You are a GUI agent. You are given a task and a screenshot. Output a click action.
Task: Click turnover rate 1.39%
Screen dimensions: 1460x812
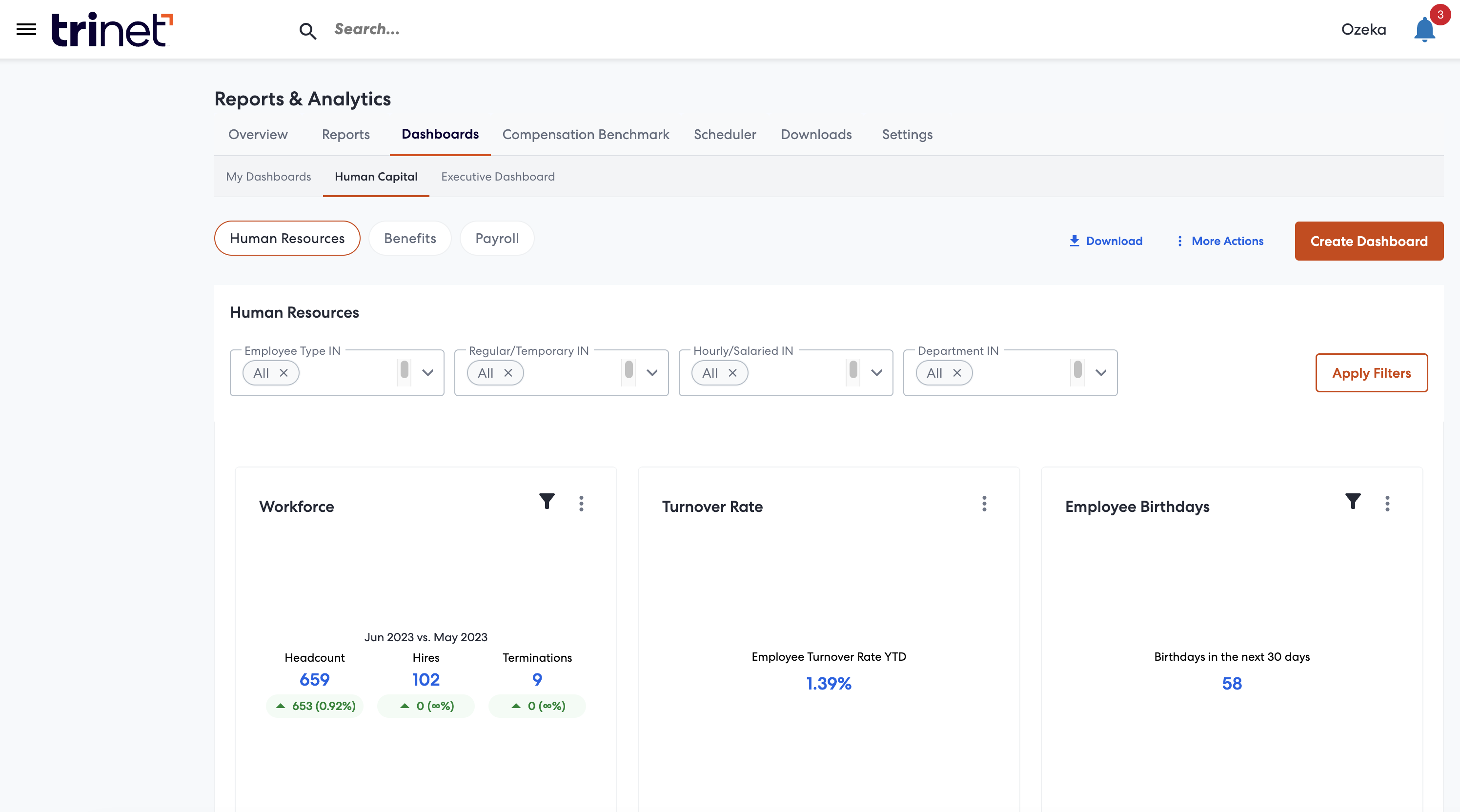coord(829,684)
